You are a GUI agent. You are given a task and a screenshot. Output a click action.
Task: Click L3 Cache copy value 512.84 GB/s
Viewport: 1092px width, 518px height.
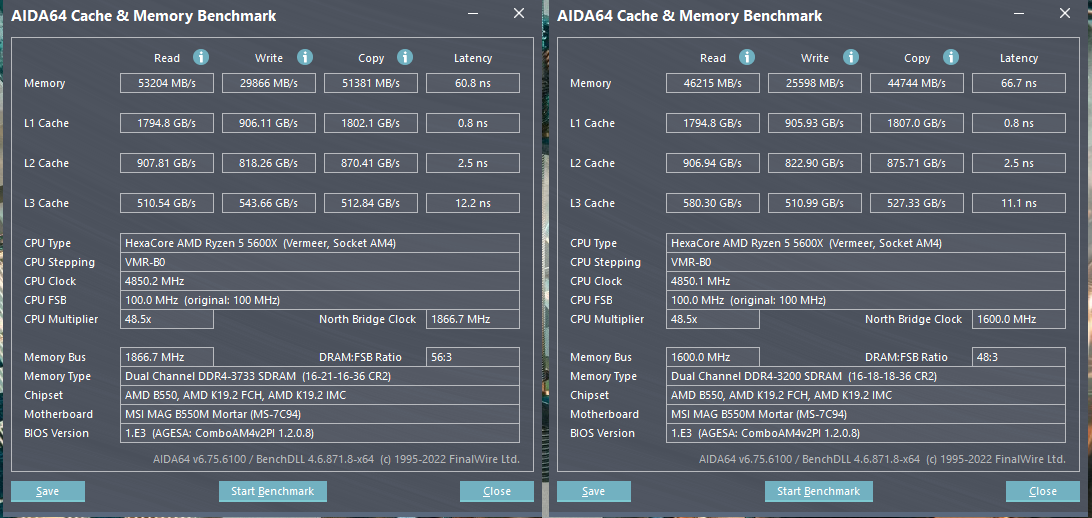point(370,203)
